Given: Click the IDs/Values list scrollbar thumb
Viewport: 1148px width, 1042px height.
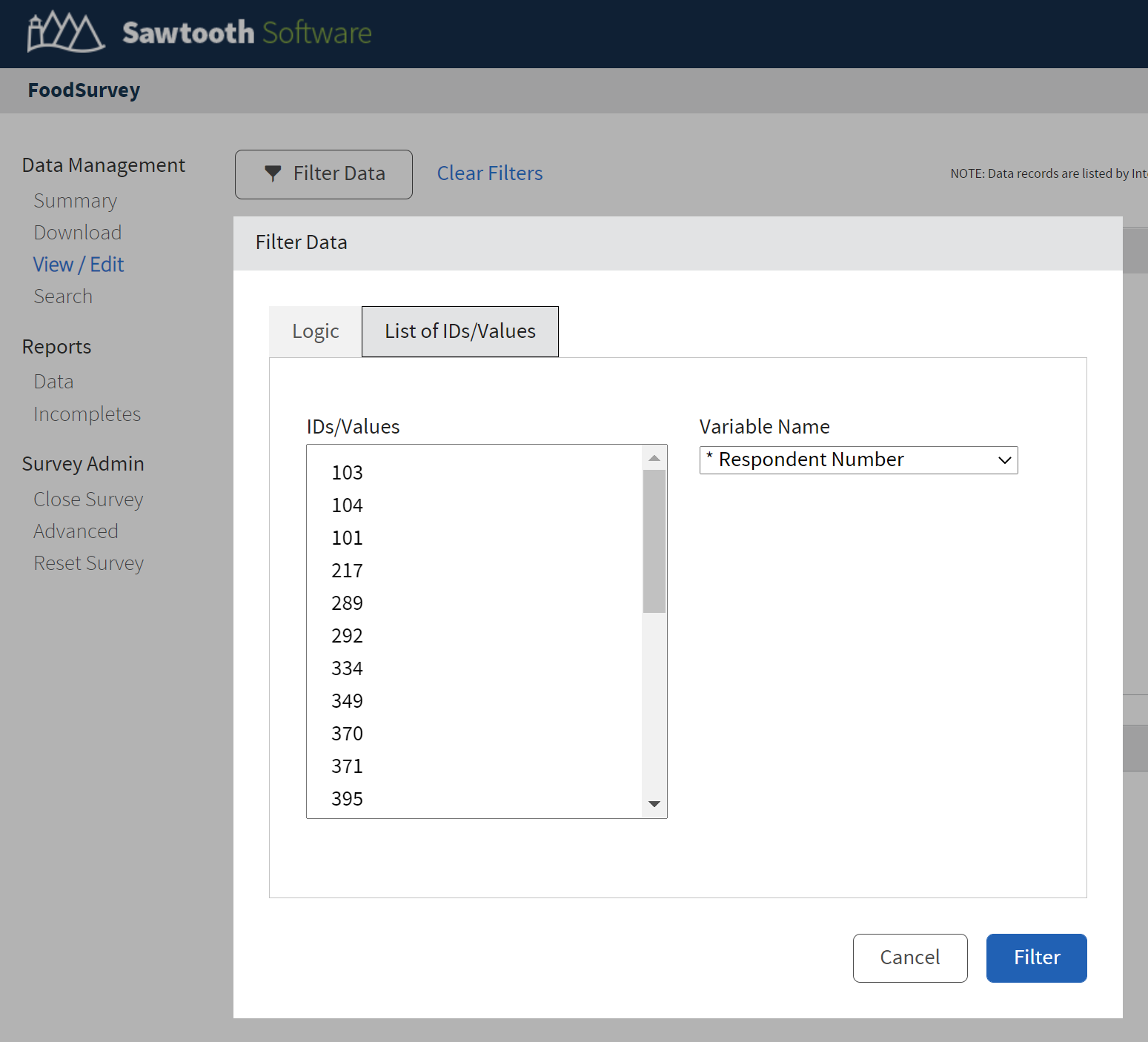Looking at the screenshot, I should [x=654, y=541].
